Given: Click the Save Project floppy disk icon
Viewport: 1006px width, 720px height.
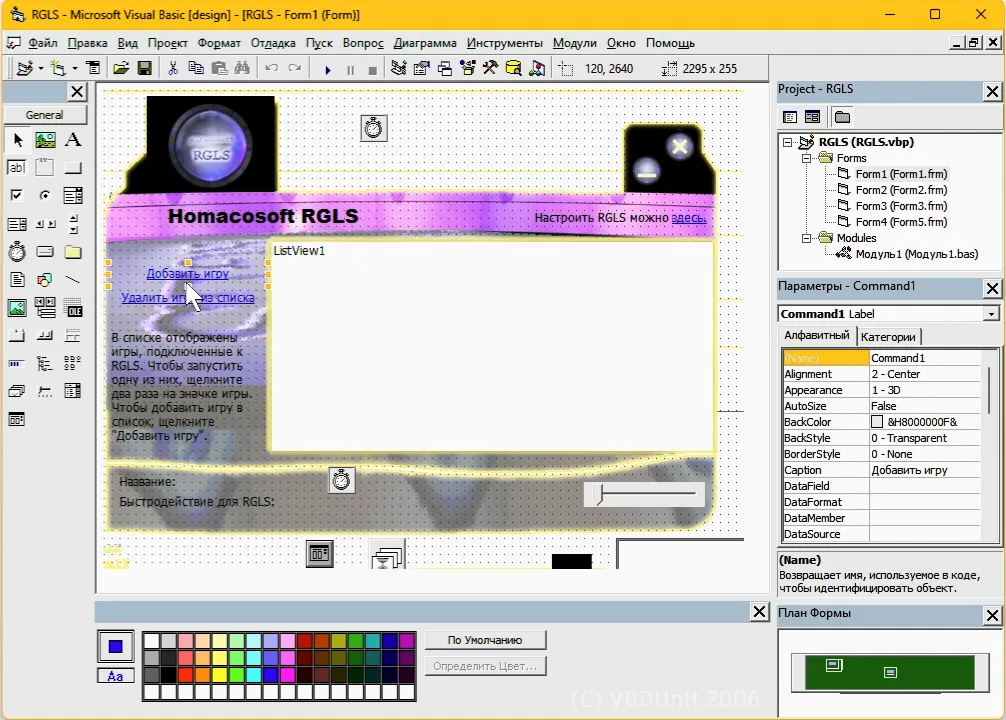Looking at the screenshot, I should [144, 69].
